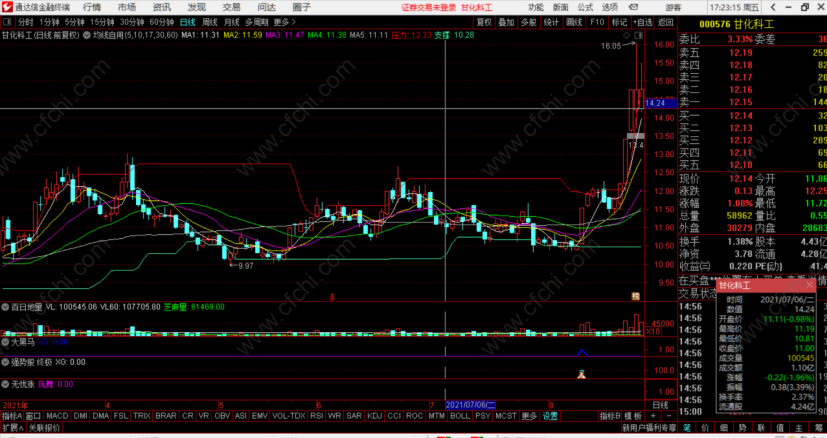Switch to 5分钟 chart period
Screen dimensions: 827x438
tap(75, 22)
